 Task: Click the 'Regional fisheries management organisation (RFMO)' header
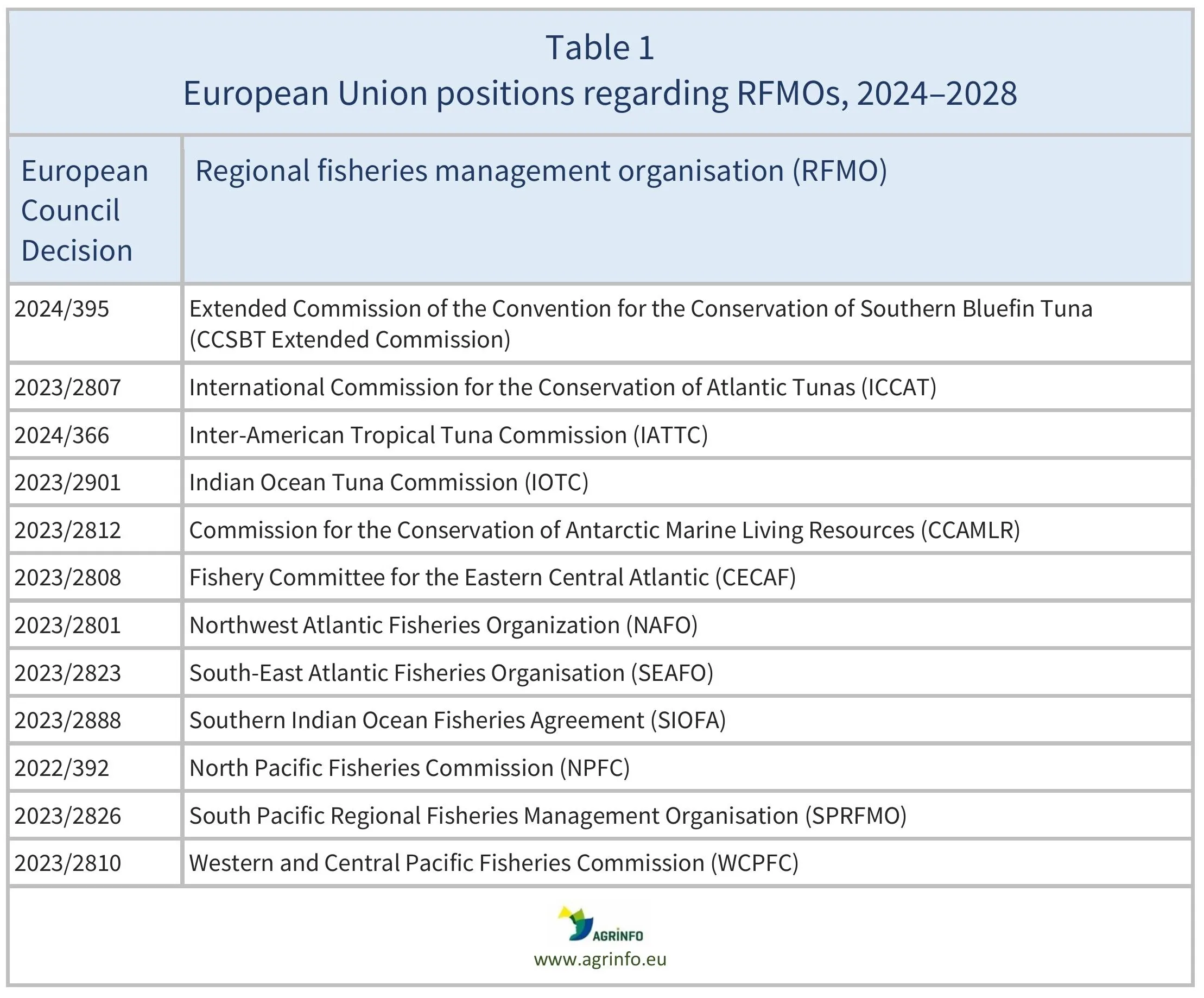(541, 171)
